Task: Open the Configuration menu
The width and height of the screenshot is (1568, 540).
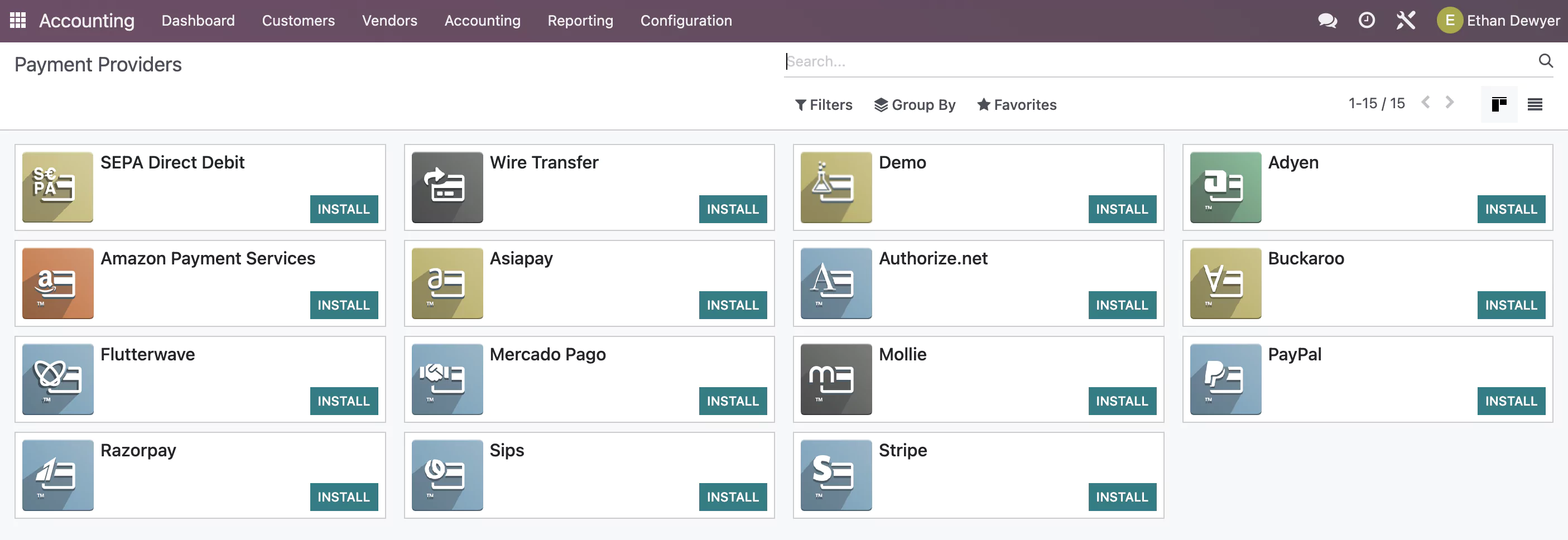Action: [x=686, y=21]
